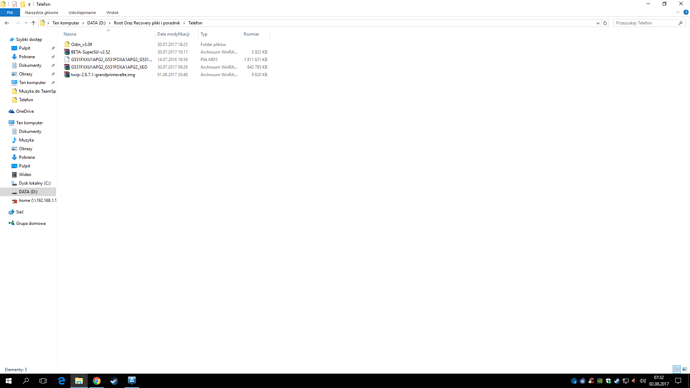This screenshot has height=388, width=690.
Task: Switch to large icons view in status bar
Action: pyautogui.click(x=684, y=369)
